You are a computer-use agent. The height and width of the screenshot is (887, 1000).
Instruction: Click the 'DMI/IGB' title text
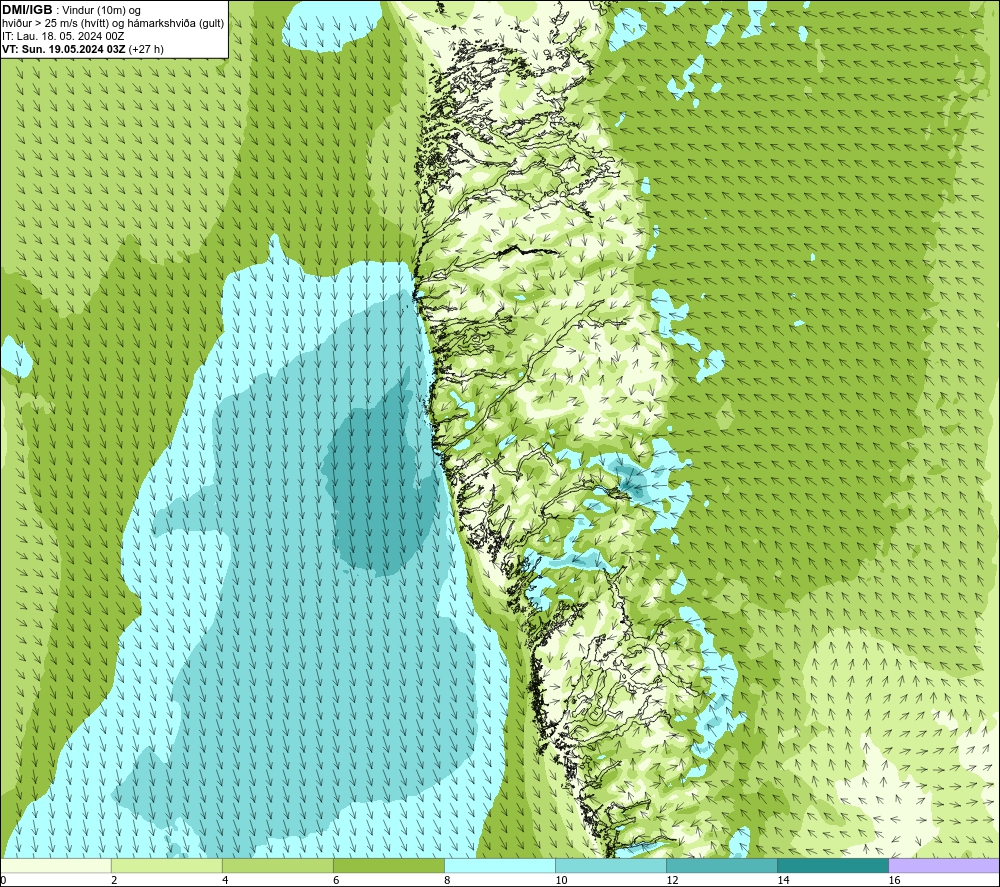(x=27, y=10)
